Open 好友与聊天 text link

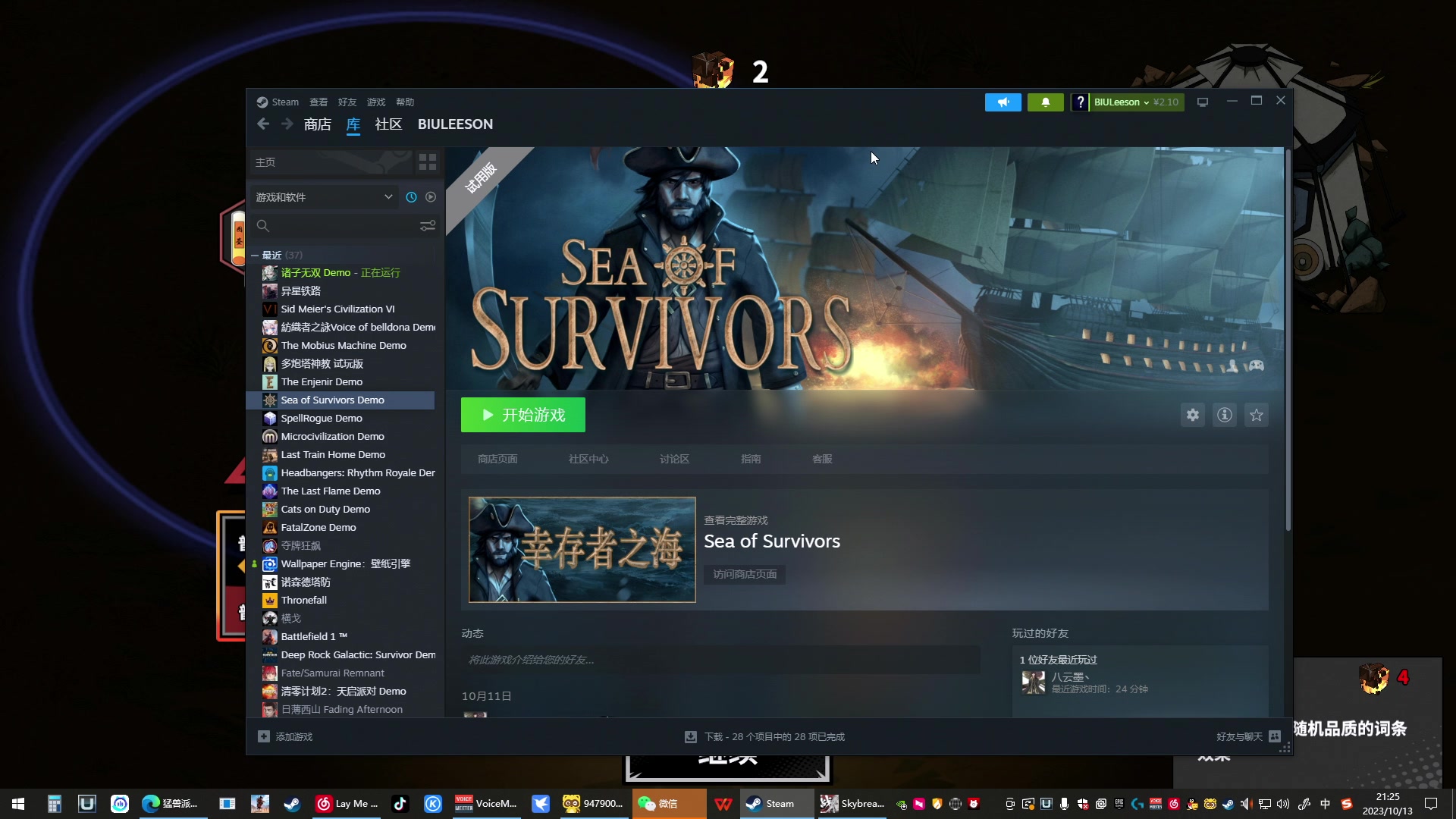coord(1239,737)
